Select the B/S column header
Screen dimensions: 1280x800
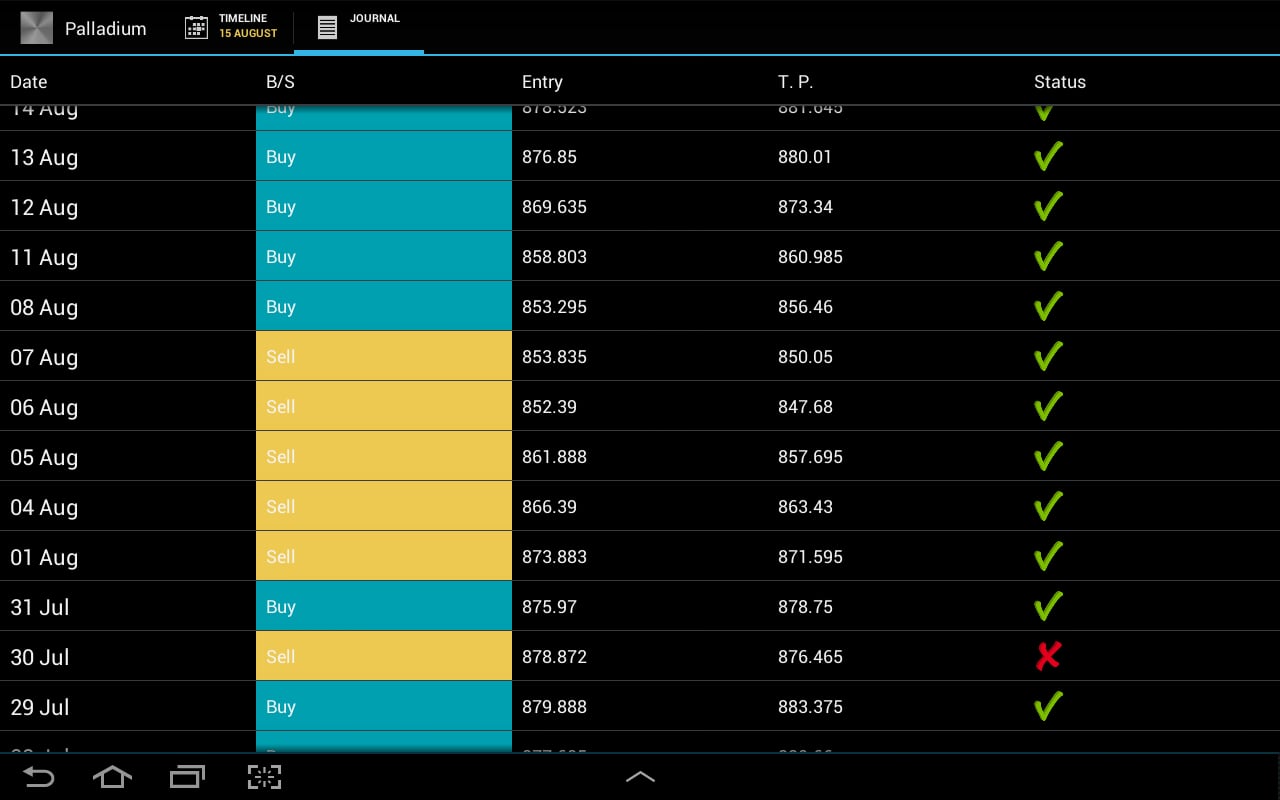pos(280,82)
